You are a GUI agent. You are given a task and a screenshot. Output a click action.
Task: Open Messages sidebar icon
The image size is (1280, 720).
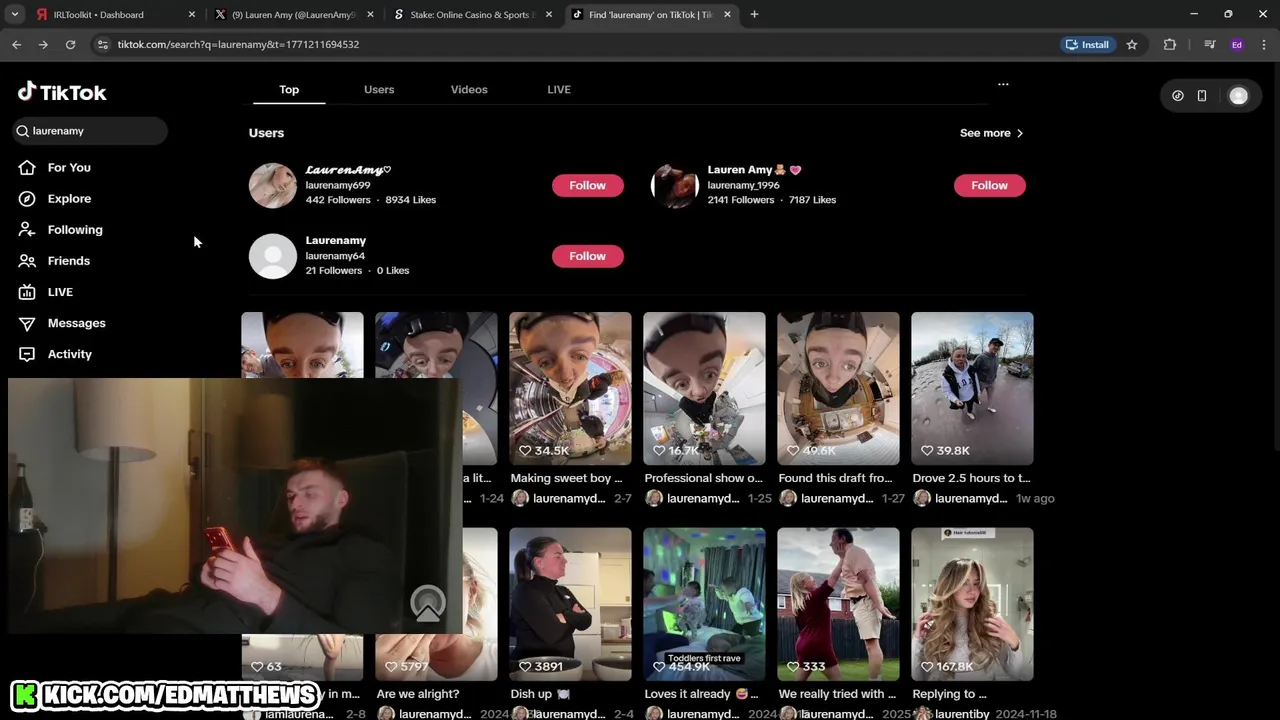pyautogui.click(x=27, y=322)
